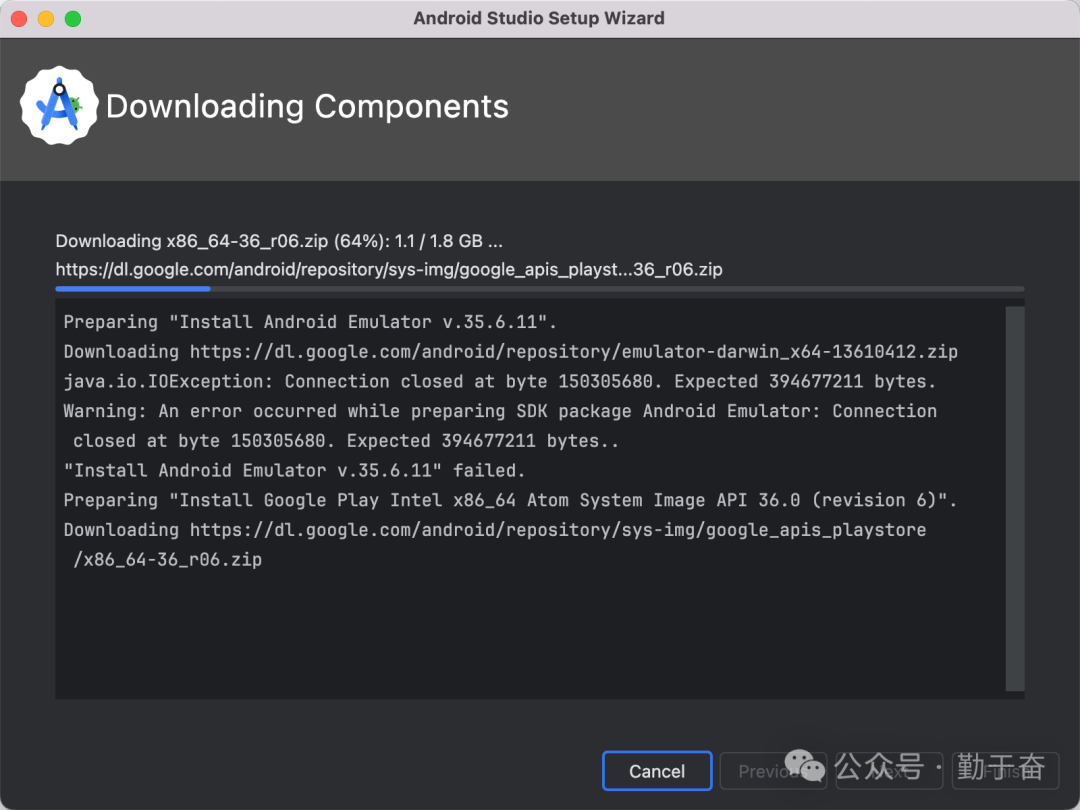Click the green zoom window button
Image resolution: width=1080 pixels, height=810 pixels.
[73, 19]
